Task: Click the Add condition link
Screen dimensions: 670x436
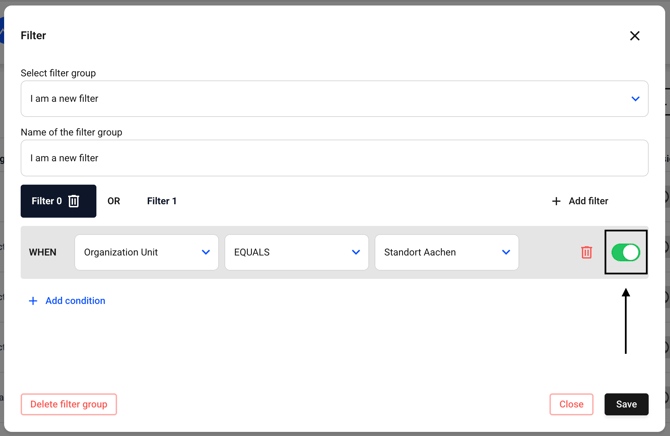Action: tap(75, 301)
